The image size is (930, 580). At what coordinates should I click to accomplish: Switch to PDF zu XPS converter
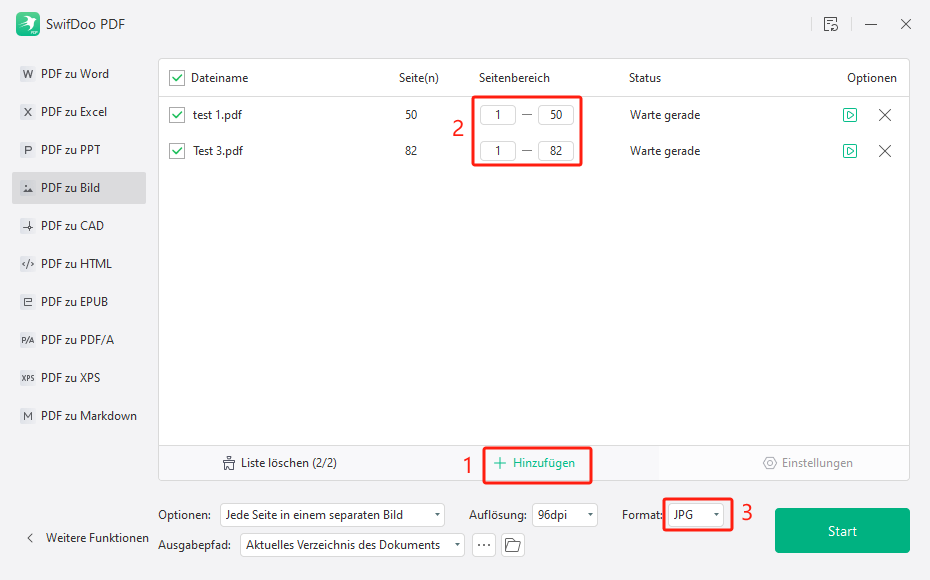[x=79, y=378]
